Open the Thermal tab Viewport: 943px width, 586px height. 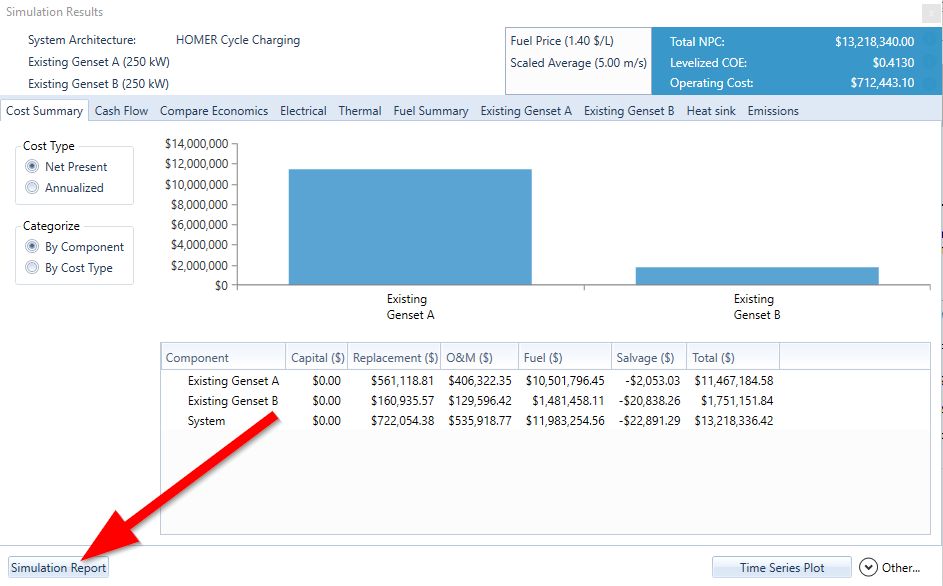tap(359, 111)
